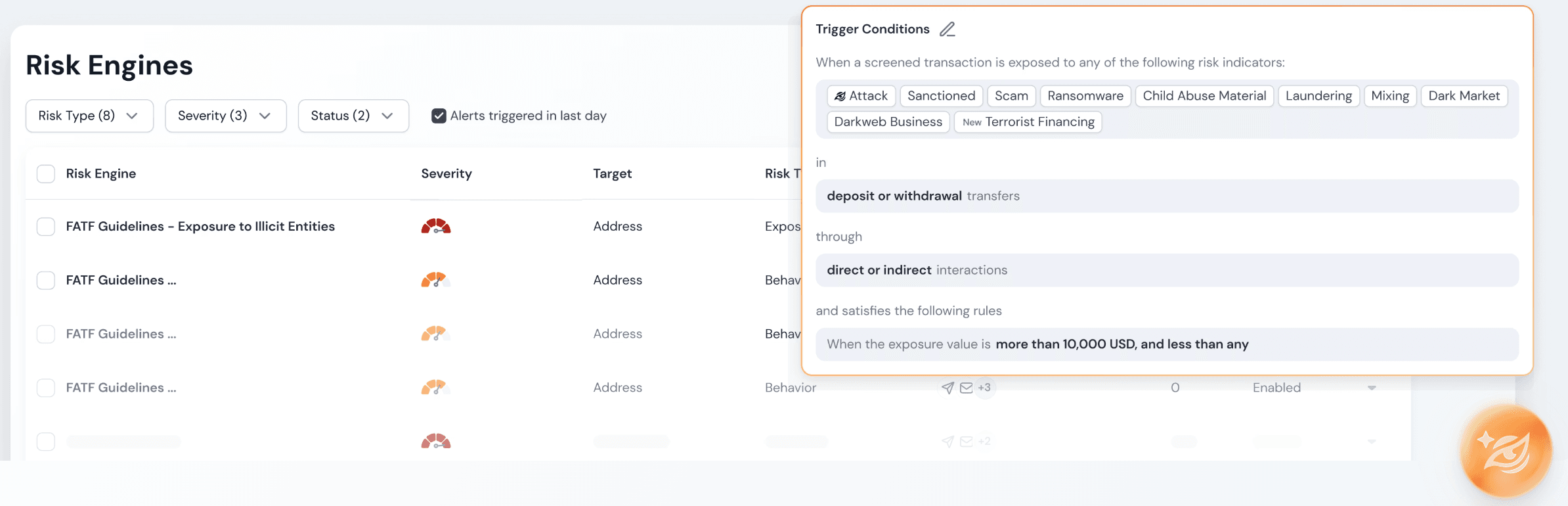Open the Enabled status dropdown arrow
1568x506 pixels.
[x=1372, y=388]
